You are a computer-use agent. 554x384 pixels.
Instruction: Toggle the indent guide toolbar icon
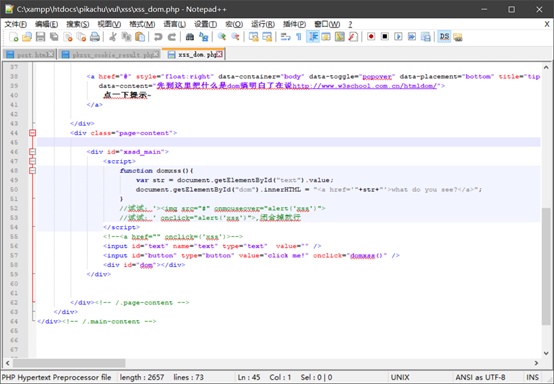tap(313, 37)
